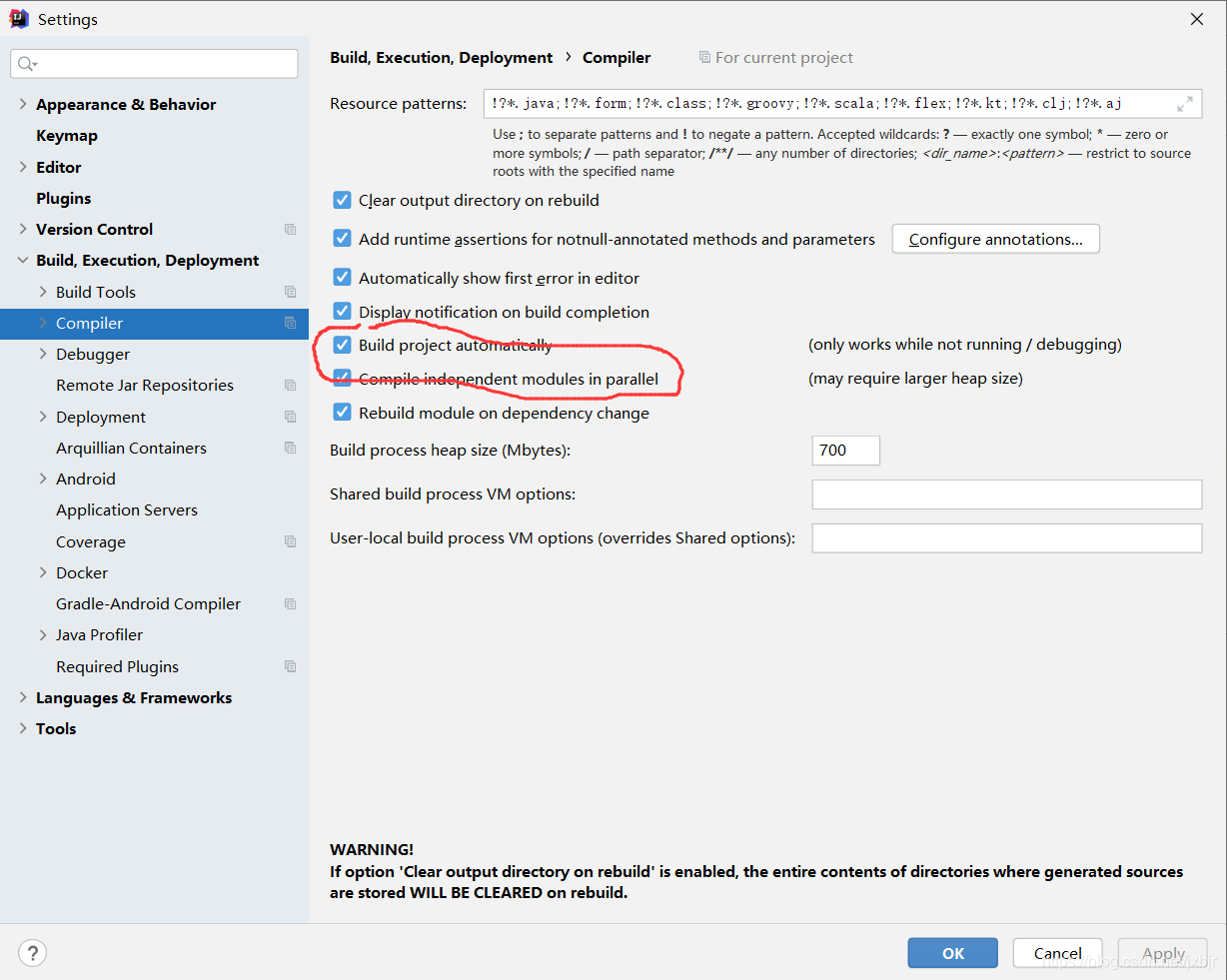Expand the Tools section arrow
The height and width of the screenshot is (980, 1227).
[x=23, y=728]
